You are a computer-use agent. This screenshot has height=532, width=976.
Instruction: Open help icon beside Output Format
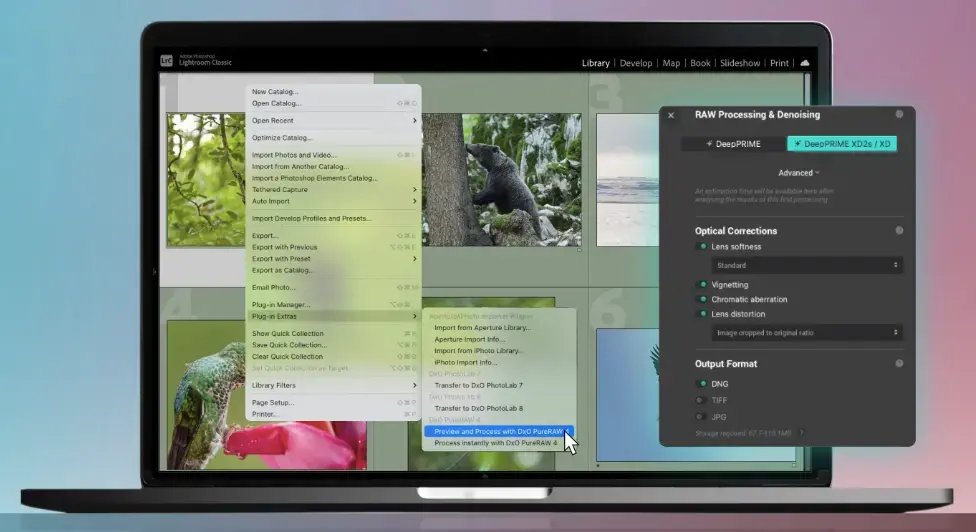coord(899,363)
